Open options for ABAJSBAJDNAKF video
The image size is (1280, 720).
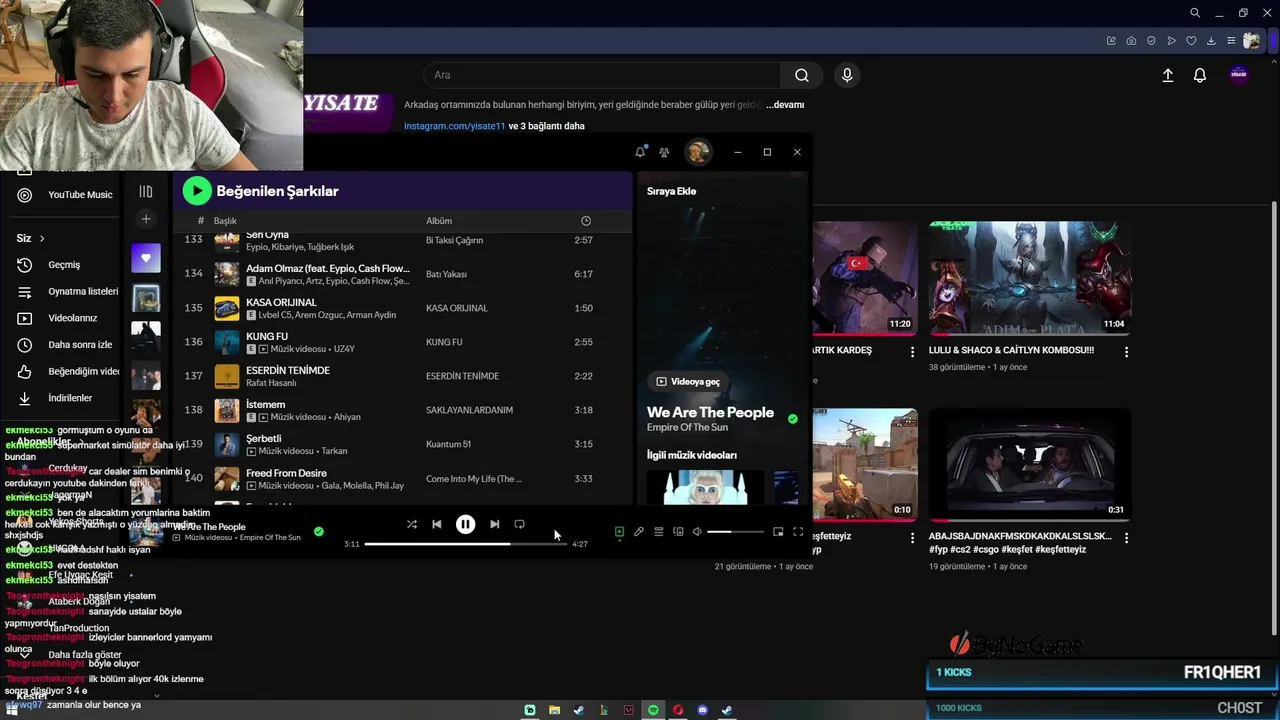(x=1126, y=538)
